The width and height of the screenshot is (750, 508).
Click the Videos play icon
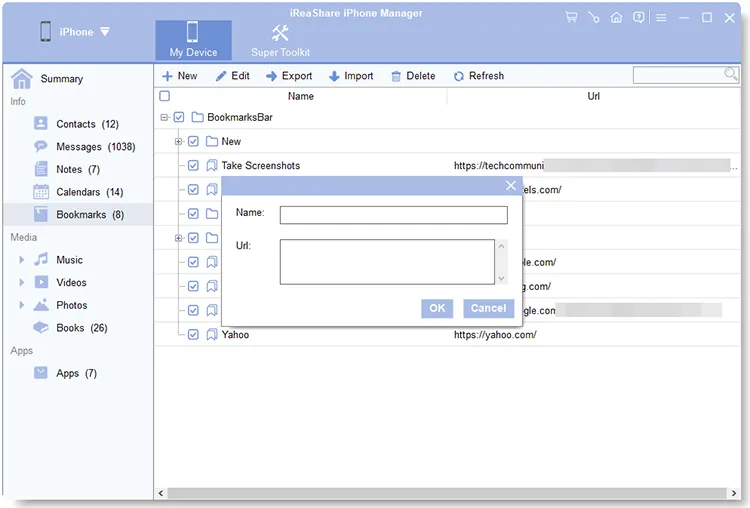[x=41, y=282]
